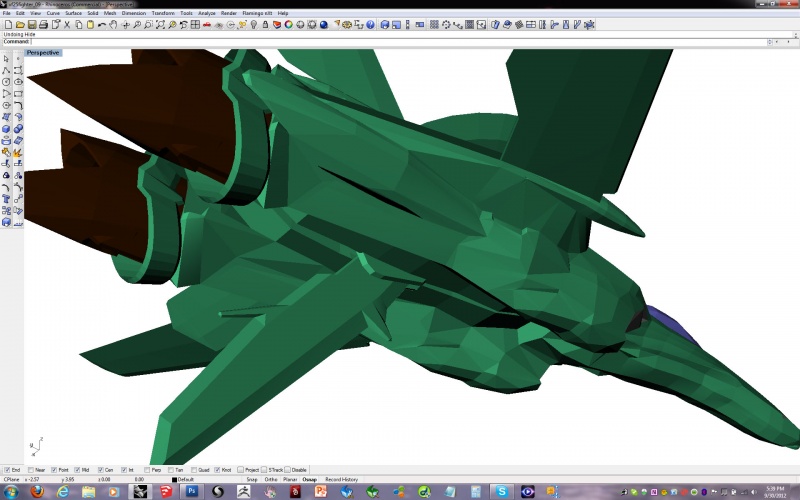Open the color wheel icon
The height and width of the screenshot is (500, 800).
coord(289,24)
